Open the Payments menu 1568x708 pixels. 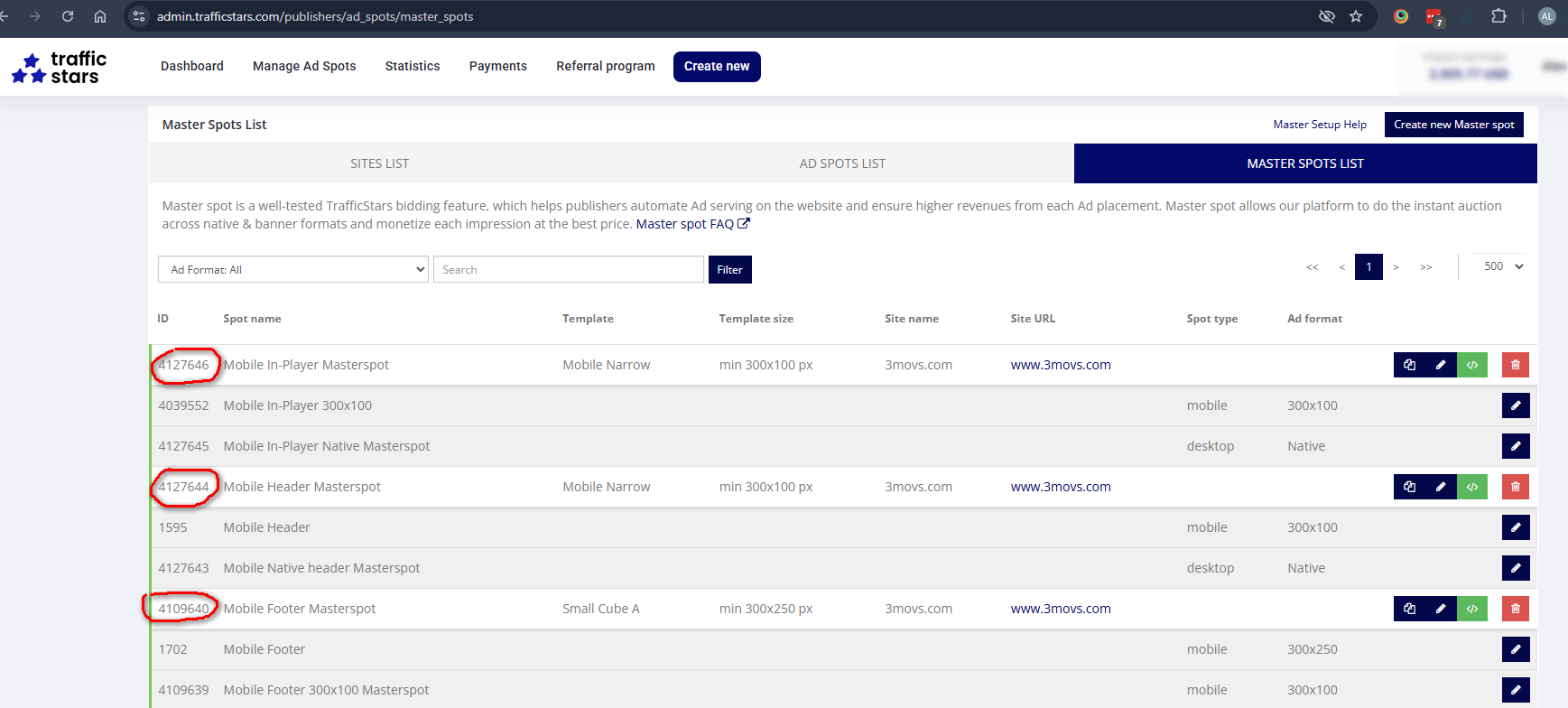498,66
